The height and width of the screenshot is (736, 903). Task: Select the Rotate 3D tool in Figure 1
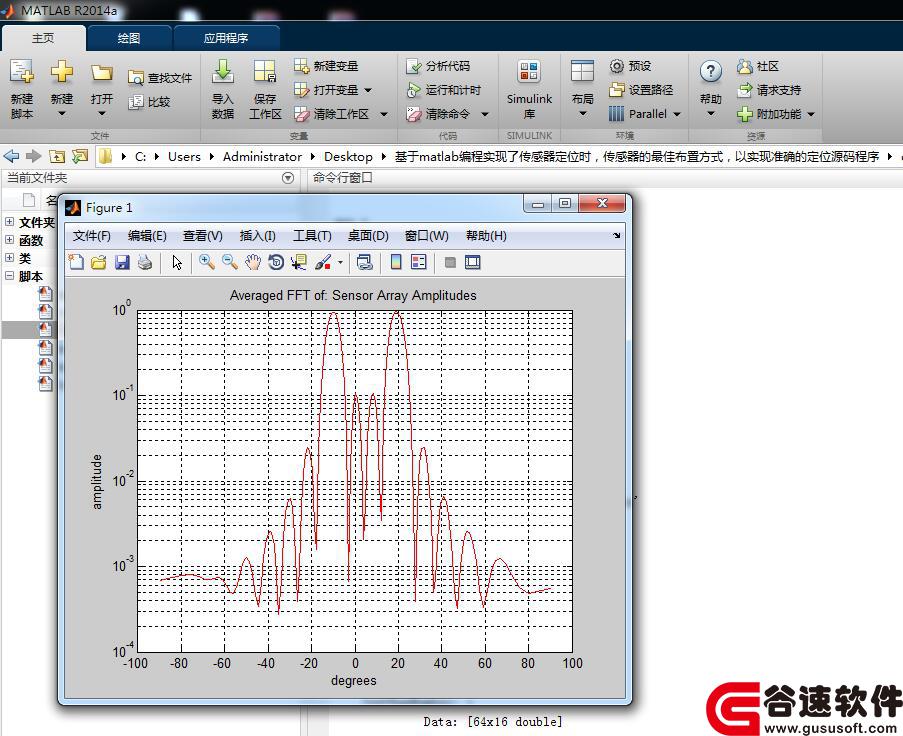276,262
